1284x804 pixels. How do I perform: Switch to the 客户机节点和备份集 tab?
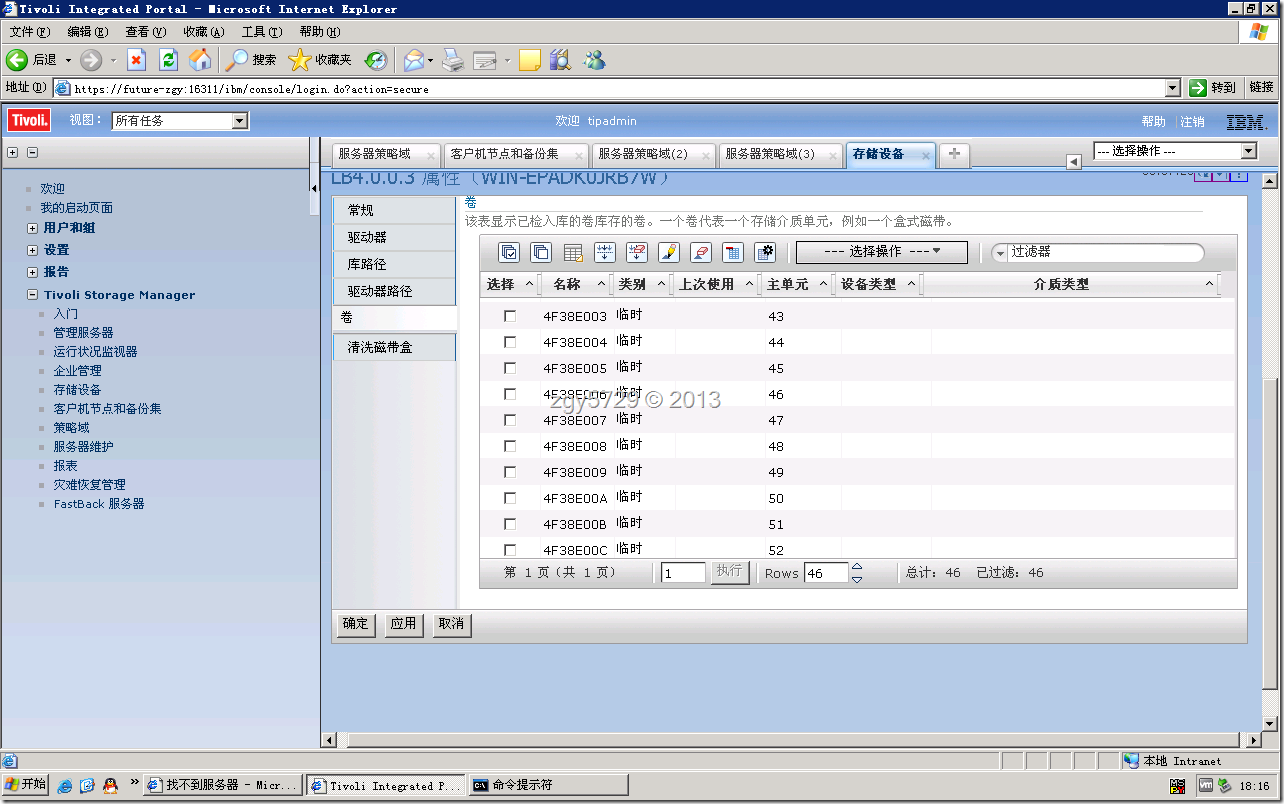click(505, 154)
